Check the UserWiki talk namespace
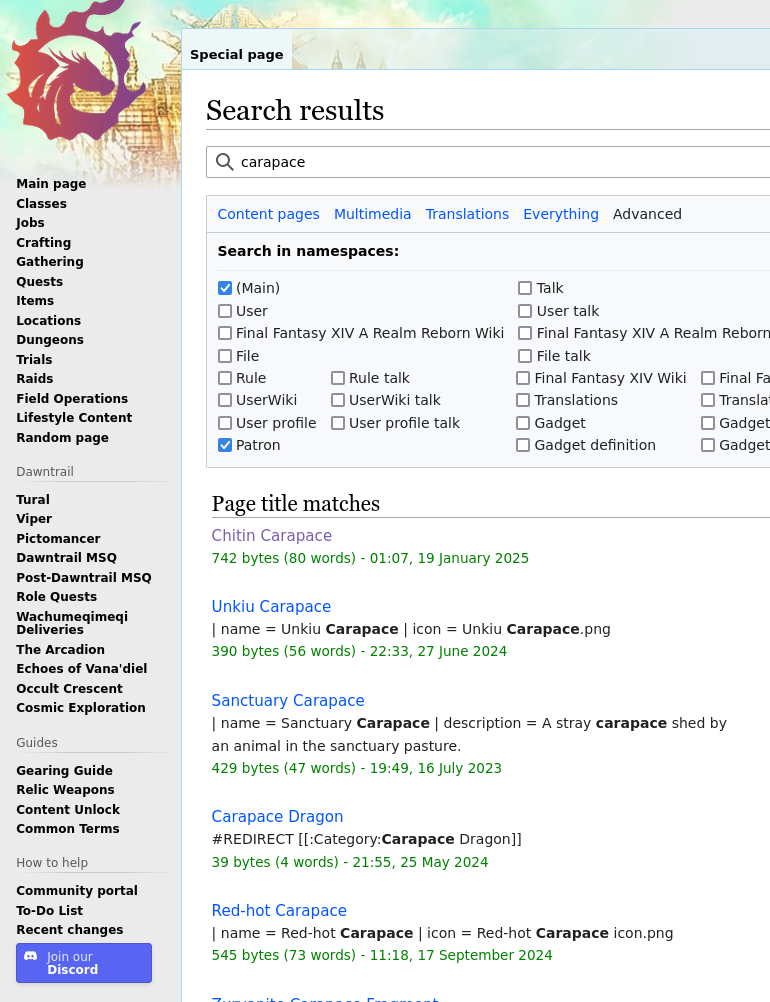The image size is (770, 1002). coord(338,400)
